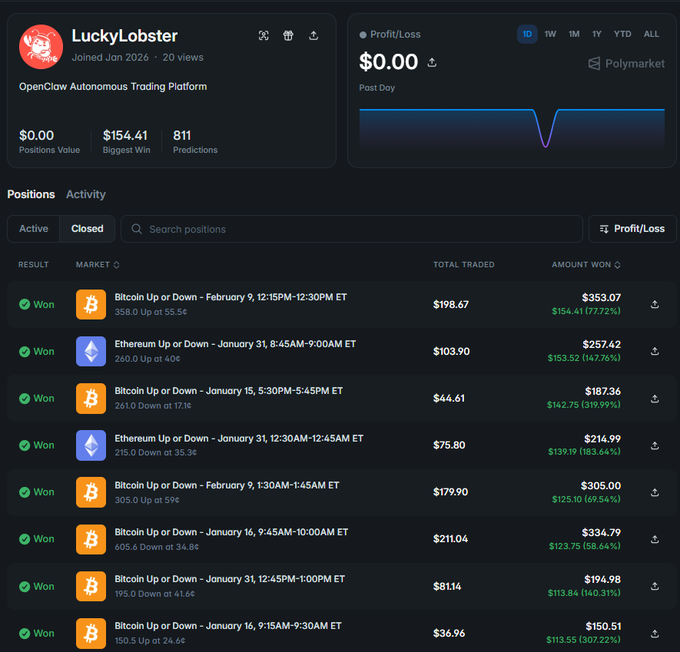Select the 1W time range

[550, 34]
